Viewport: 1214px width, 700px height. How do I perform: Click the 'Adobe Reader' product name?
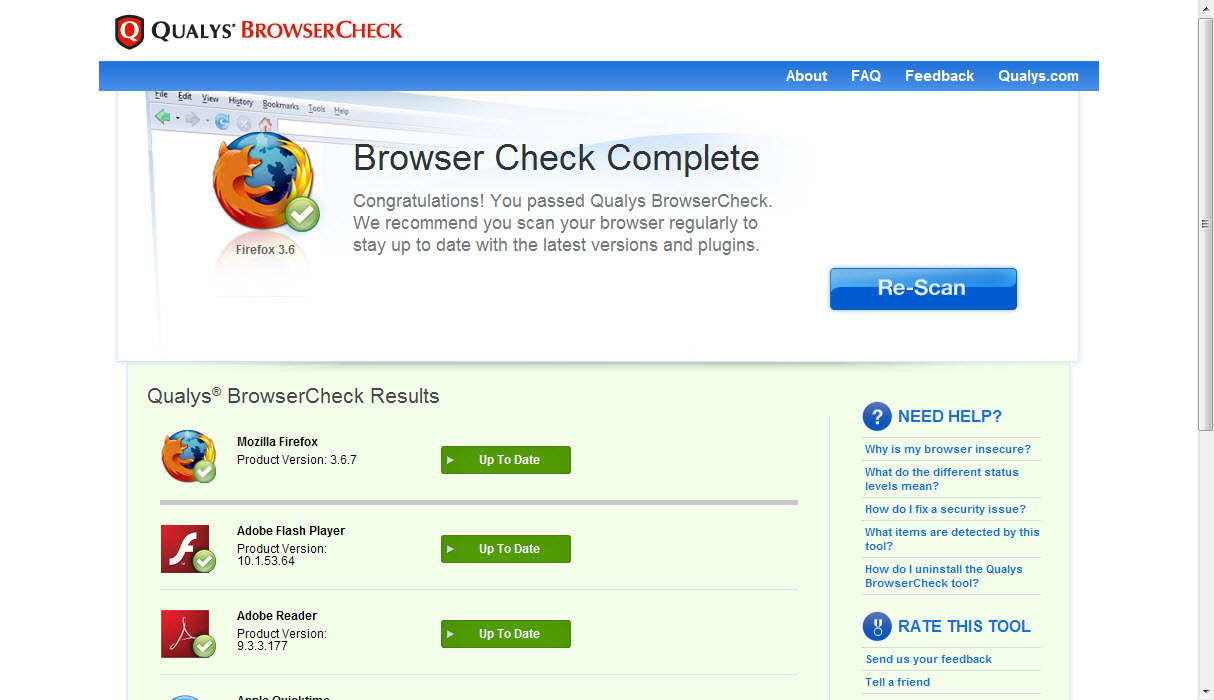click(x=277, y=616)
